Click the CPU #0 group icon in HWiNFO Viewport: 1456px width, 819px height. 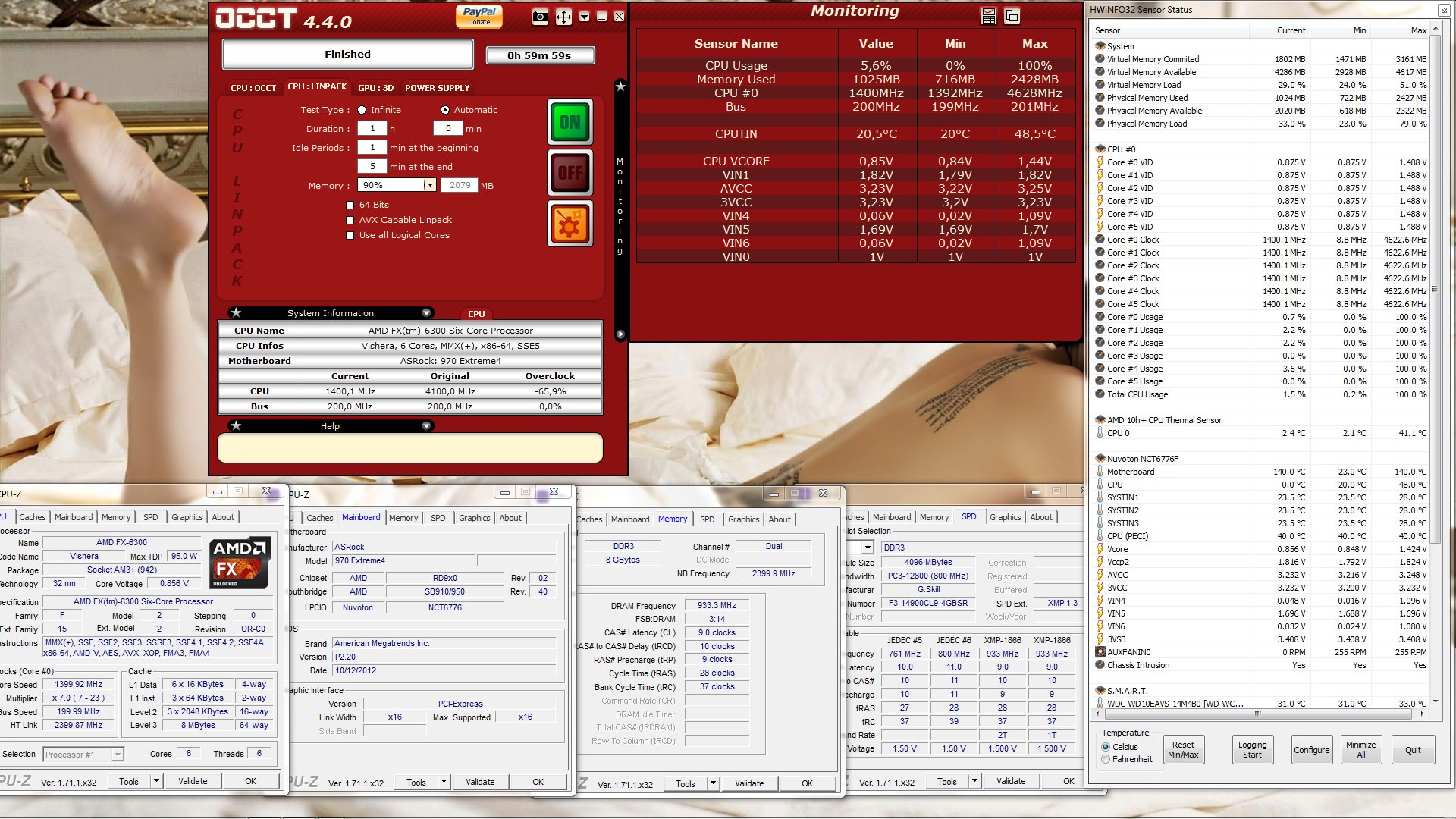(1100, 149)
